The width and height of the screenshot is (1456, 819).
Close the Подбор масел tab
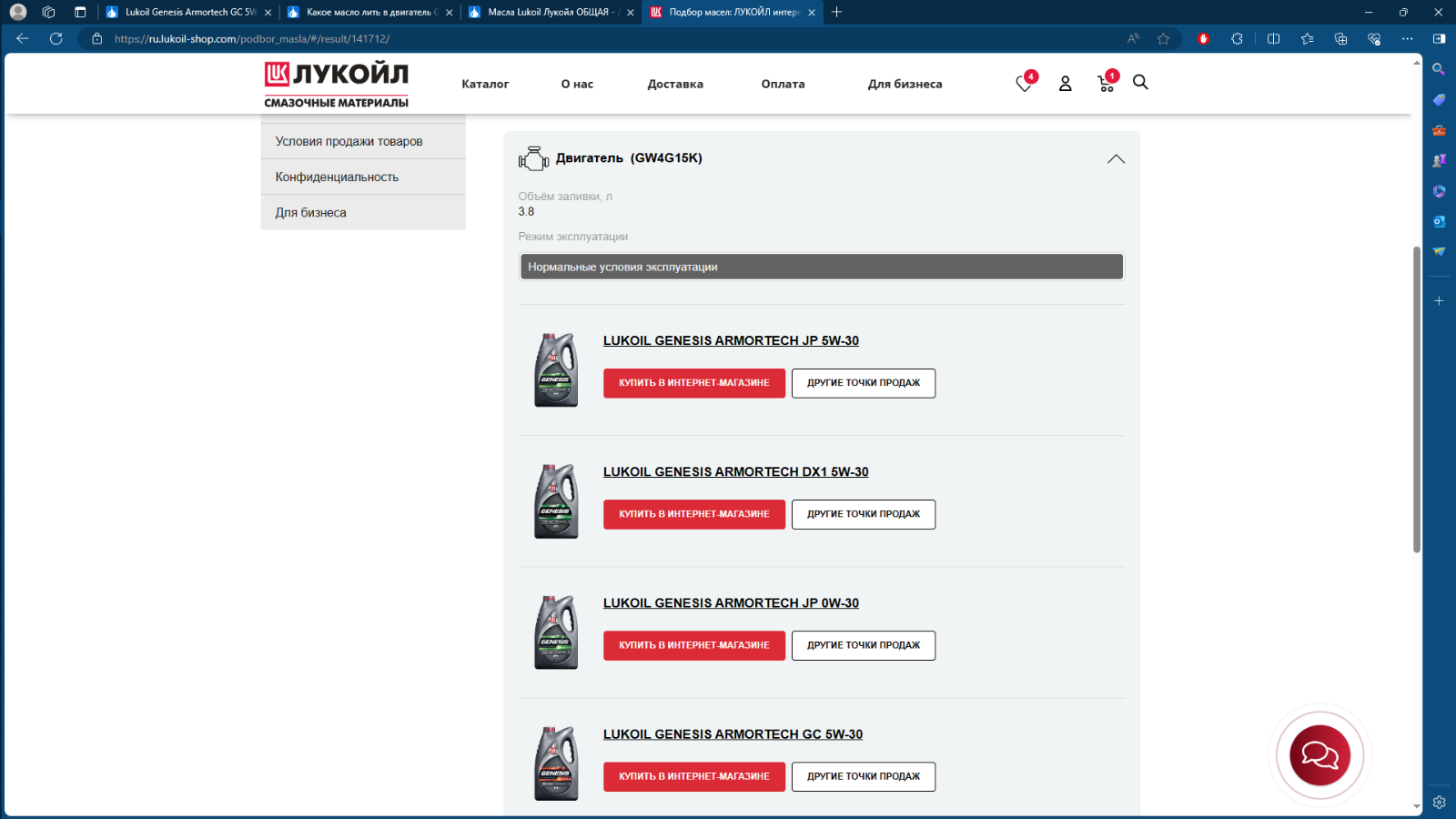[812, 12]
